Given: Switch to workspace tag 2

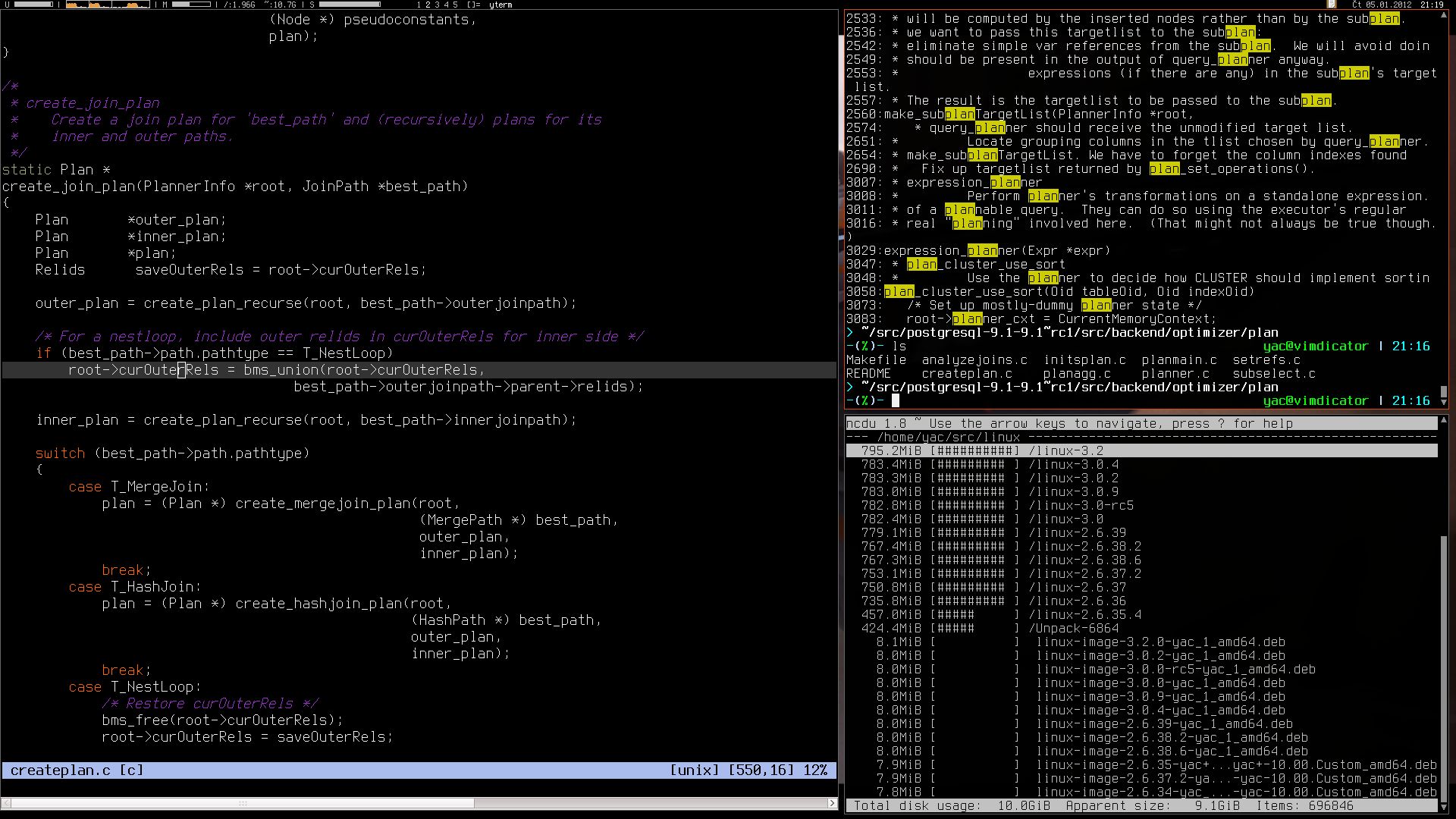Looking at the screenshot, I should point(428,5).
